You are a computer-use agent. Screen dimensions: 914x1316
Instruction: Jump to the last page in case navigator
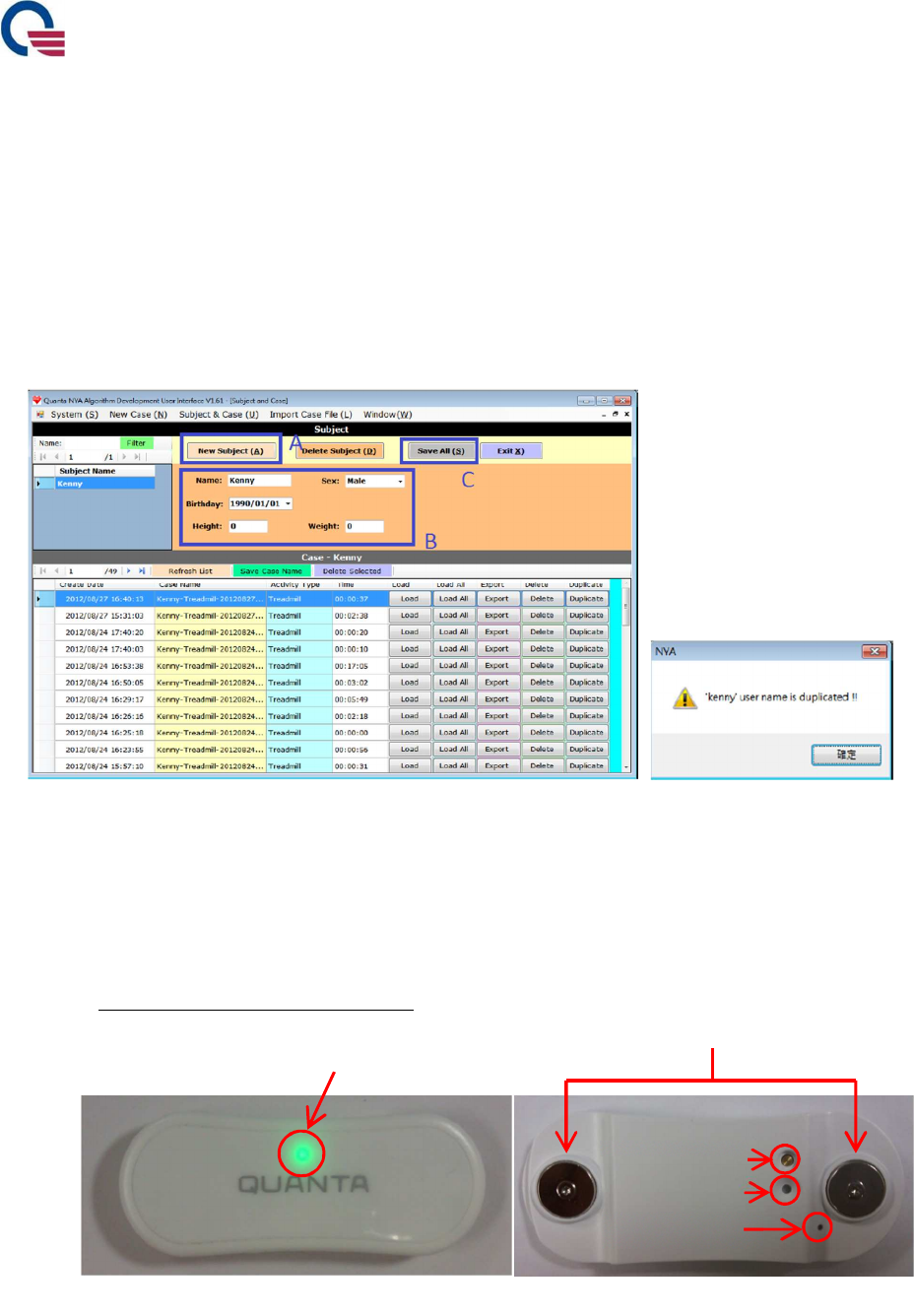pyautogui.click(x=142, y=571)
